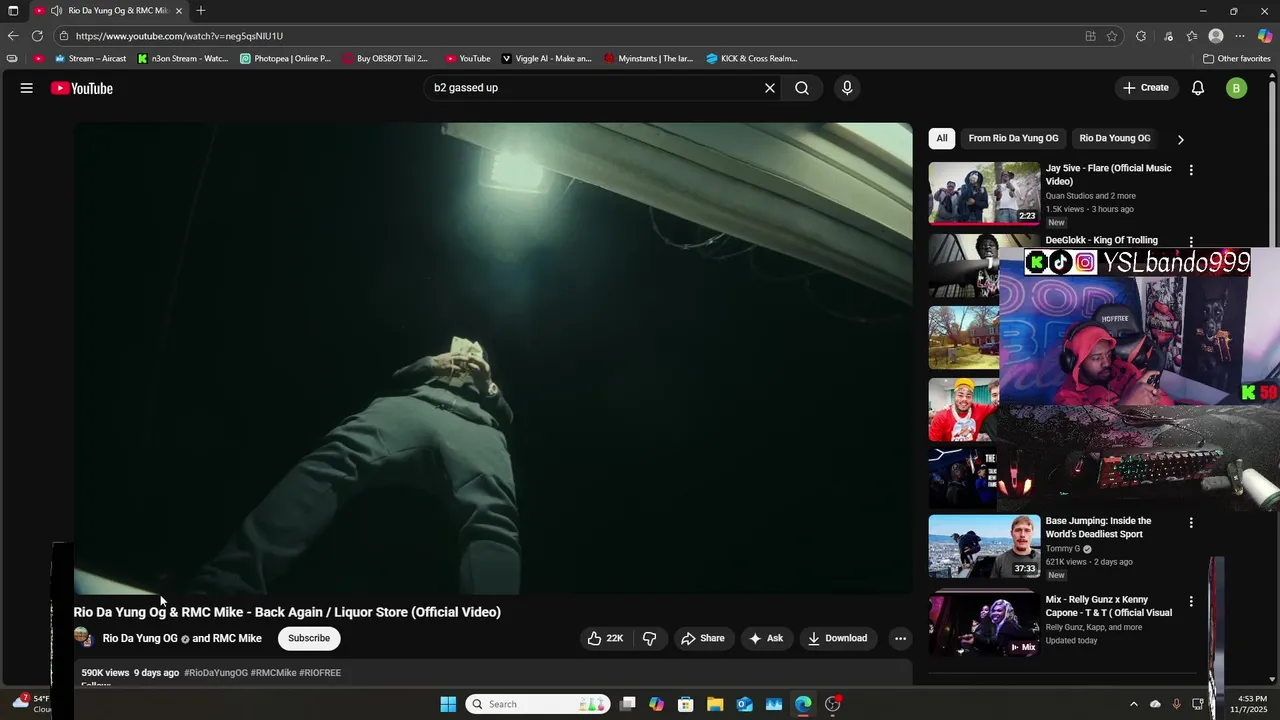Open browser extensions icon
This screenshot has width=1280, height=720.
(1141, 36)
